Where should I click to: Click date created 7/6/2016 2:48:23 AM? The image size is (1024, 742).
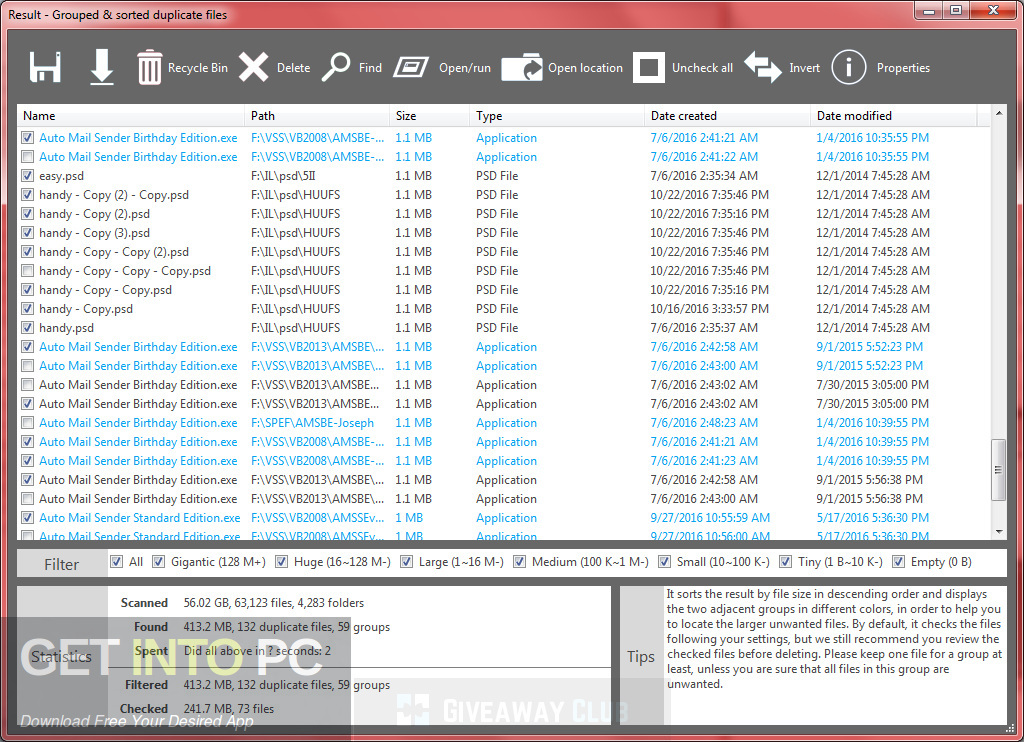coord(704,423)
